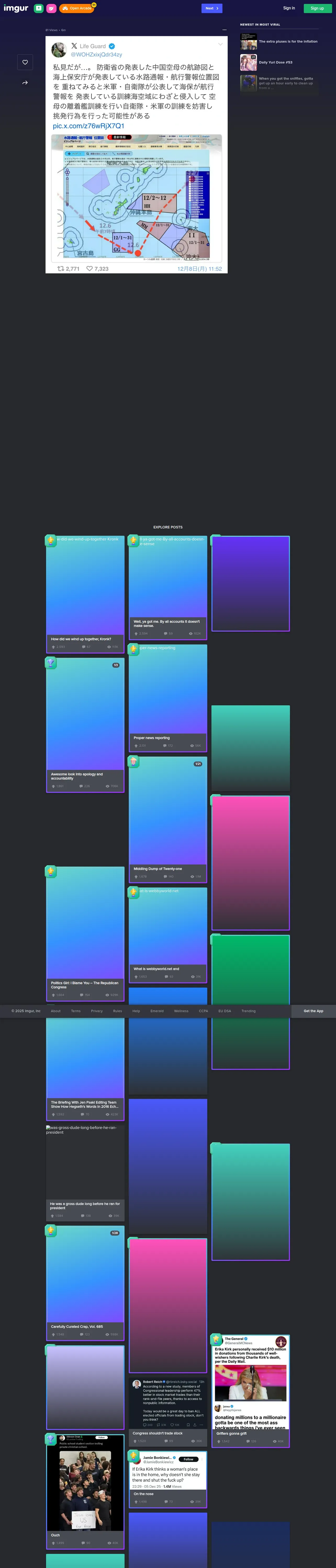Open 'Awesome look into apology and accountability' card
This screenshot has height=1568, width=336.
coord(85,725)
